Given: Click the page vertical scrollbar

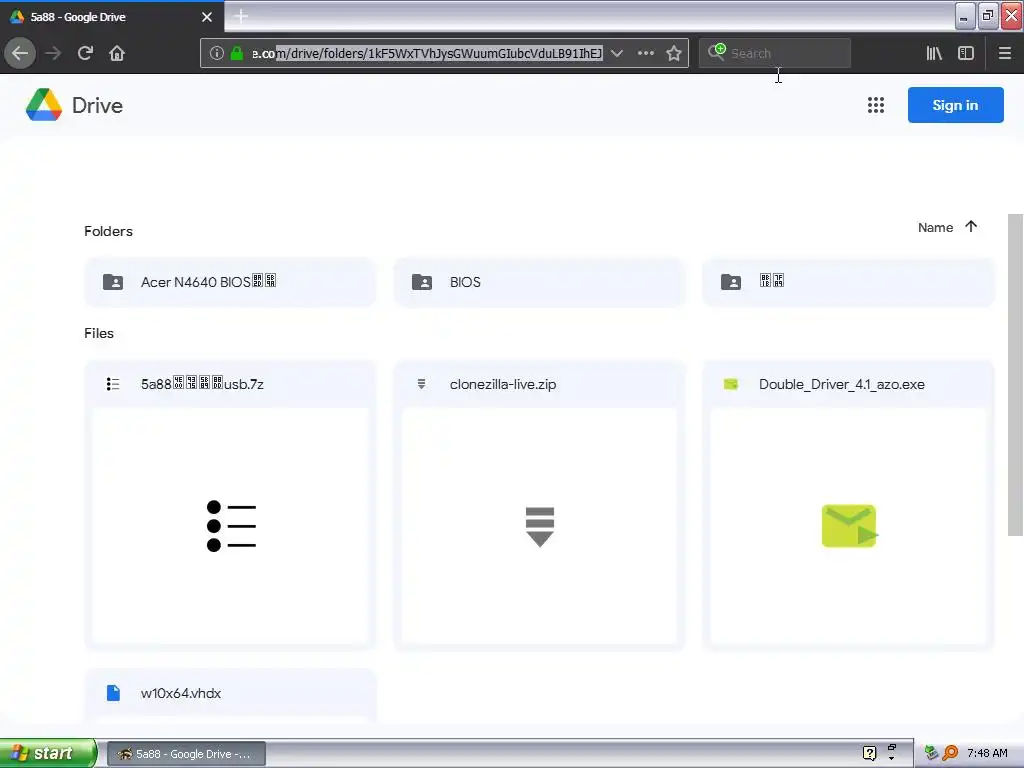Looking at the screenshot, I should click(1016, 375).
